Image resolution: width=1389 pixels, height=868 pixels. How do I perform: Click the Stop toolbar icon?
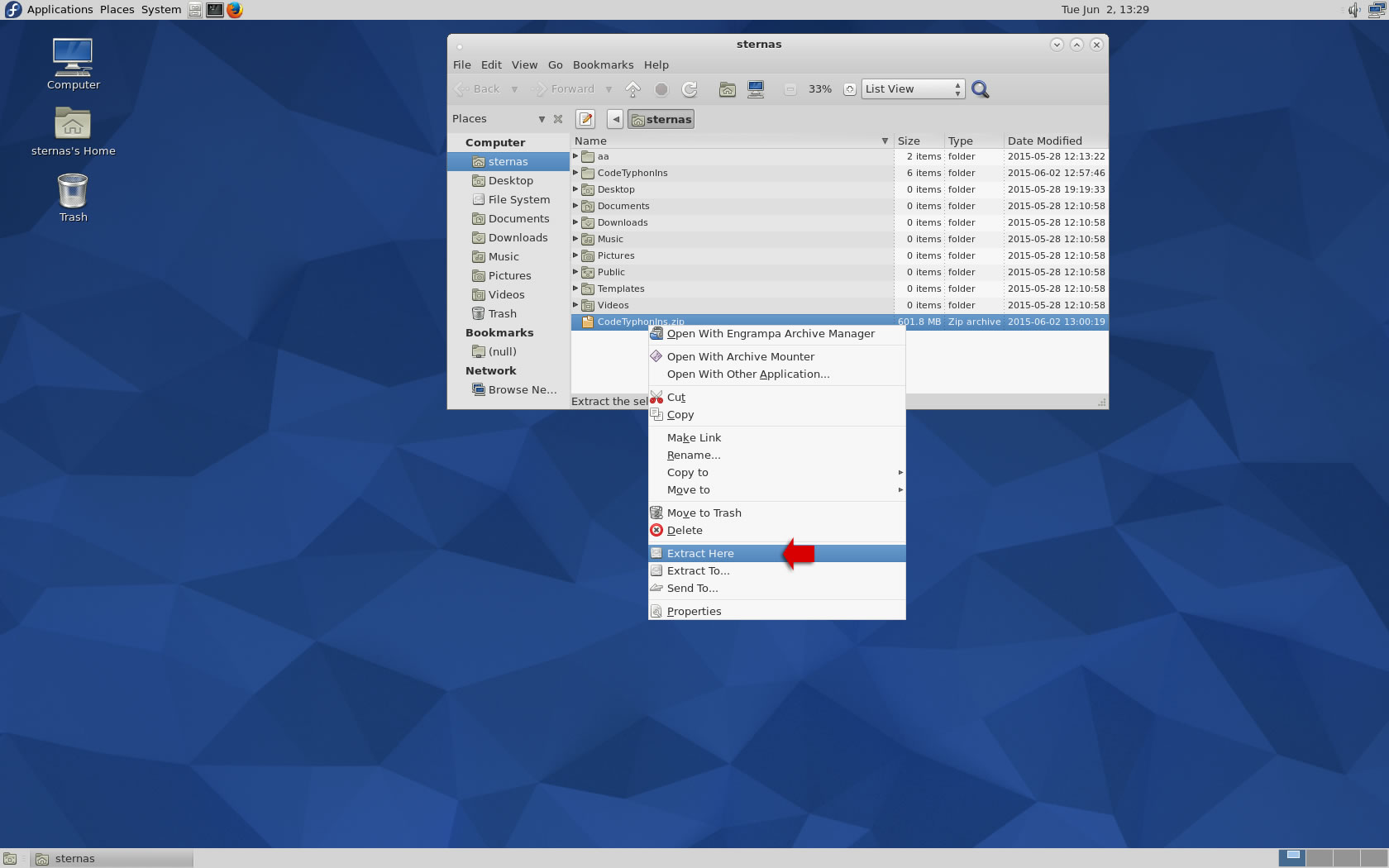(661, 89)
